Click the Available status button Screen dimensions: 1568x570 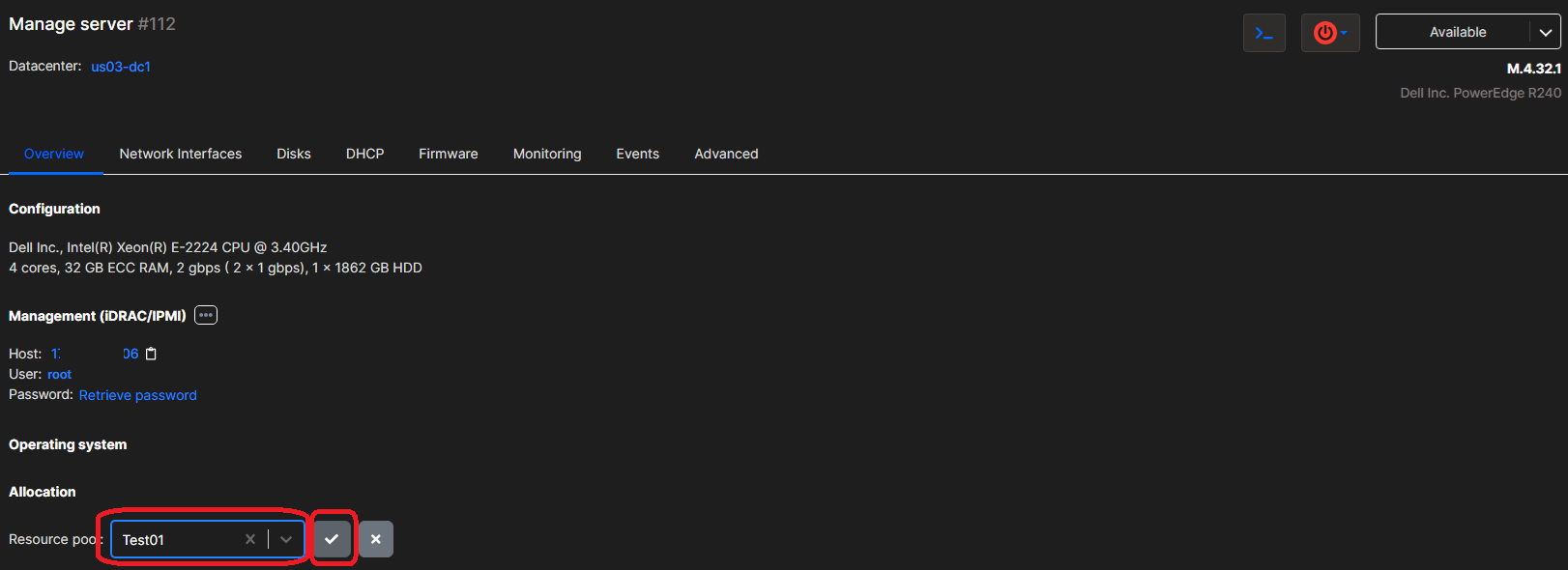[x=1456, y=32]
